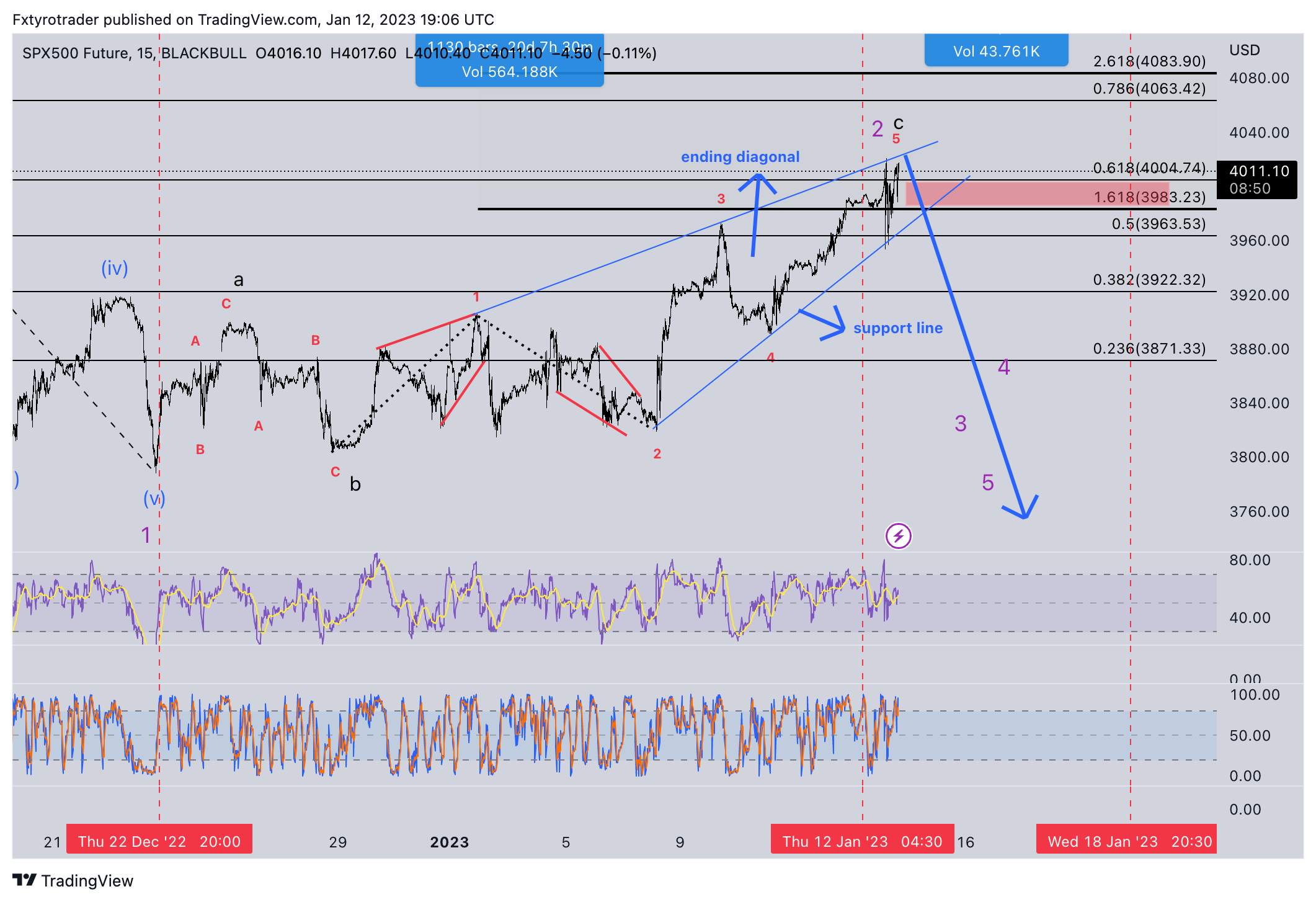Image resolution: width=1316 pixels, height=902 pixels.
Task: Click the current price tag 4011.10
Action: click(x=1257, y=179)
